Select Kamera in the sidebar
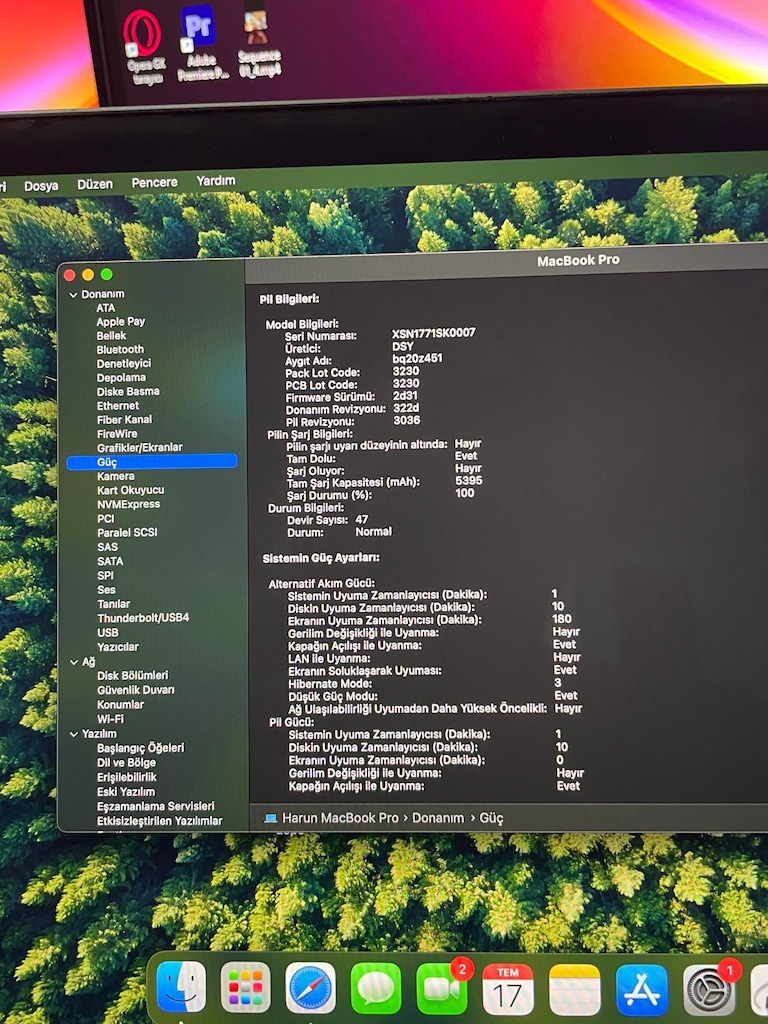 tap(116, 476)
